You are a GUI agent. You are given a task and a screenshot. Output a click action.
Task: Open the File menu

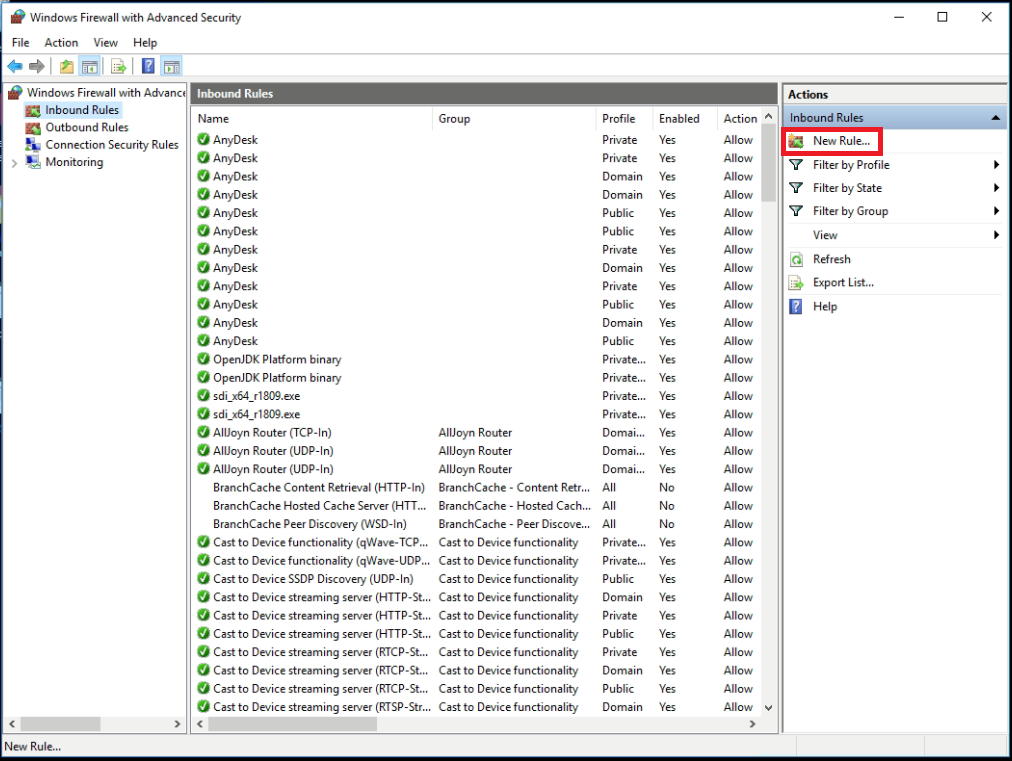pyautogui.click(x=21, y=43)
